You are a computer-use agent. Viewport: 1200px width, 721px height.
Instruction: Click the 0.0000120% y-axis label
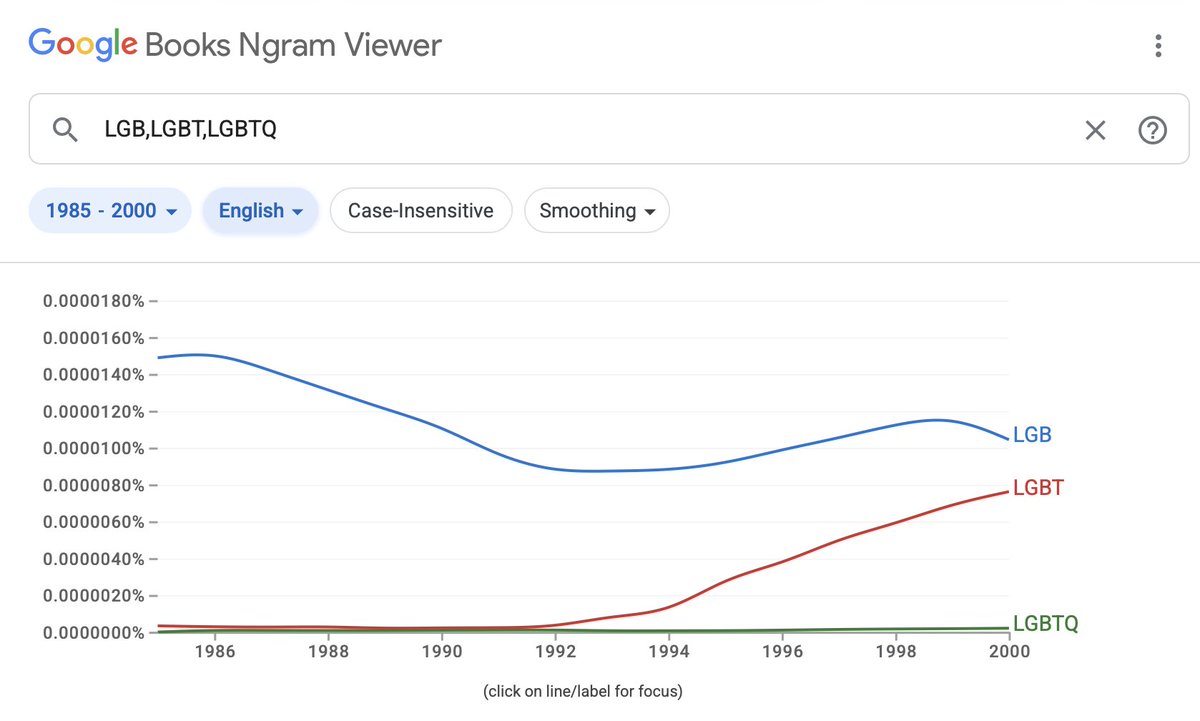94,412
